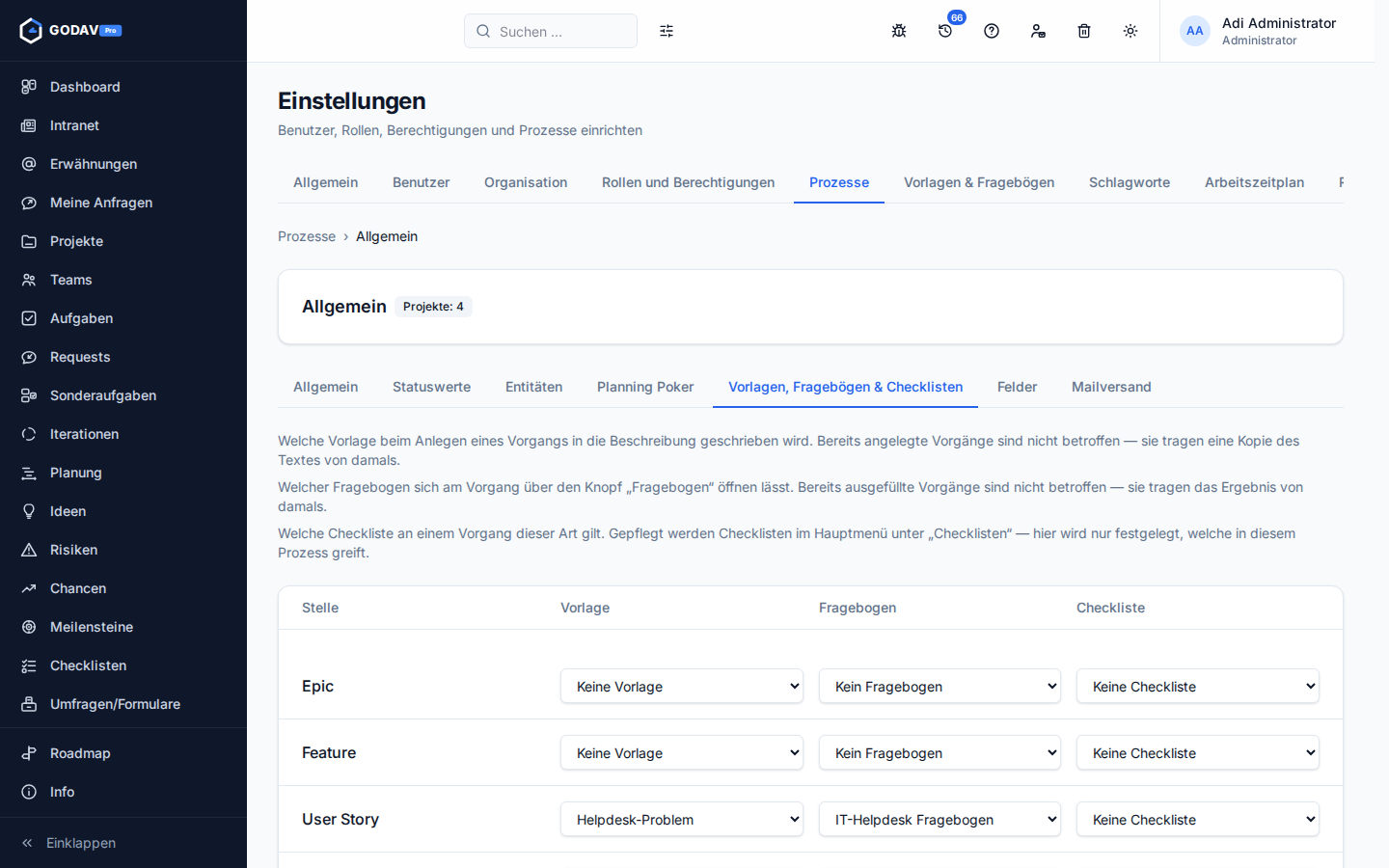1389x868 pixels.
Task: Open Meilensteine in the sidebar
Action: pos(123,627)
